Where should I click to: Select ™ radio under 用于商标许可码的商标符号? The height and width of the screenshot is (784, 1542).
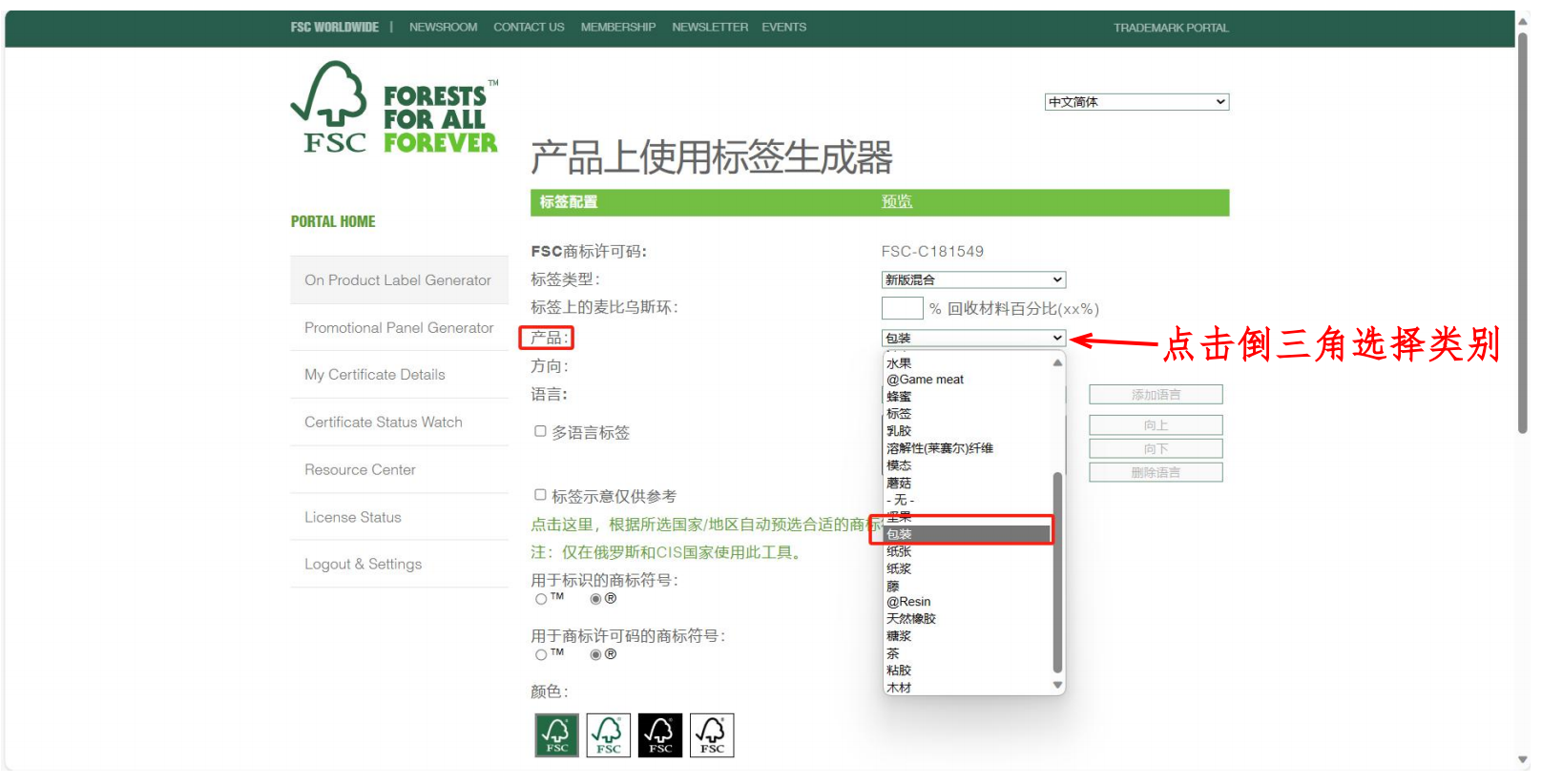click(x=541, y=655)
